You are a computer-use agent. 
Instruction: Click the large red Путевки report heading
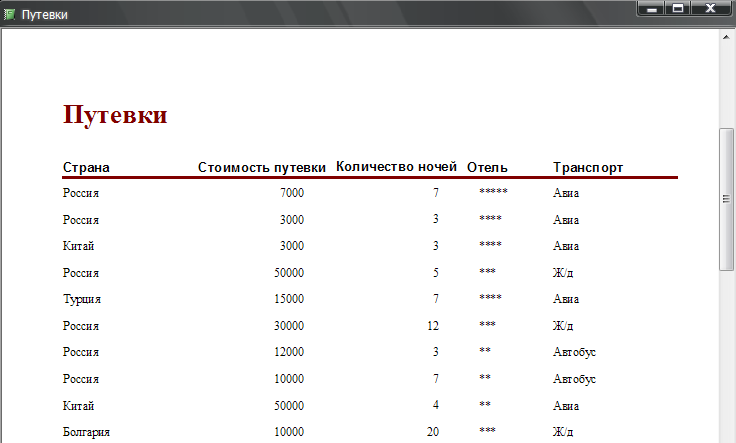(x=115, y=115)
